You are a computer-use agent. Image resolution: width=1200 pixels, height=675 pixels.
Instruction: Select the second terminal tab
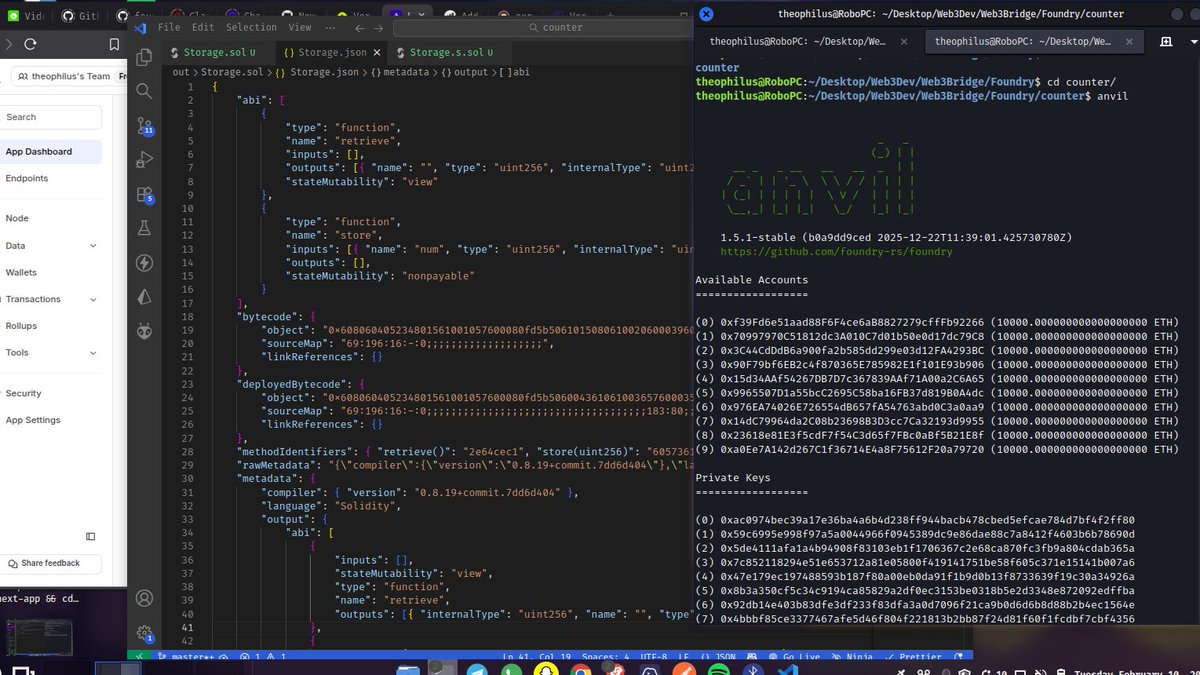click(x=1032, y=41)
